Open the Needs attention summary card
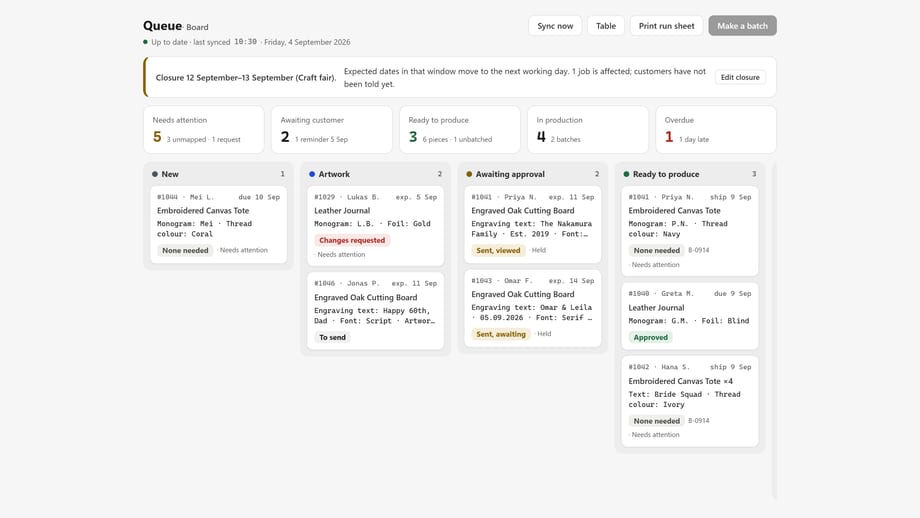Screen dimensions: 920x518 click(x=204, y=130)
